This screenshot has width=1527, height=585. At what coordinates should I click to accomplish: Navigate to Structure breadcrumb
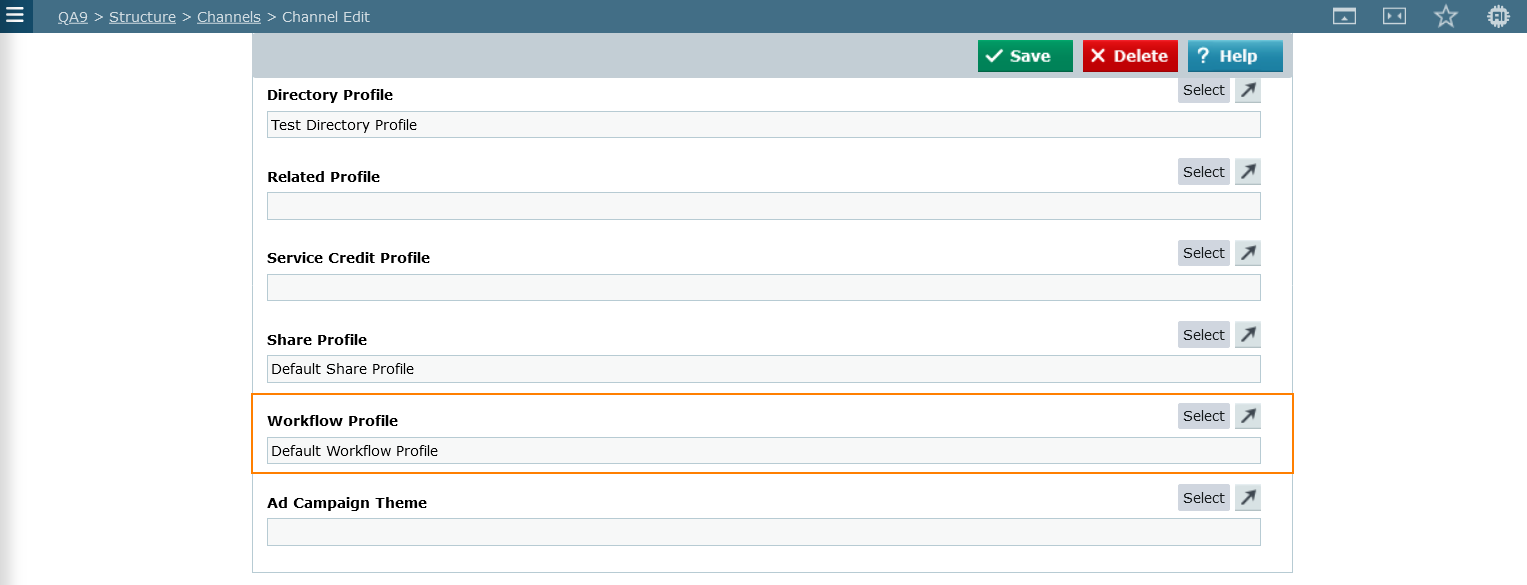pos(143,17)
